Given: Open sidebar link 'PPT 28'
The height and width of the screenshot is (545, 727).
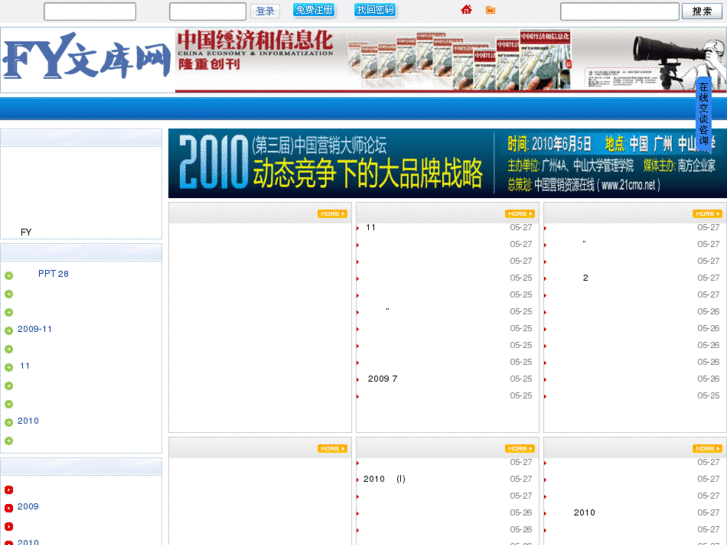Looking at the screenshot, I should (53, 274).
